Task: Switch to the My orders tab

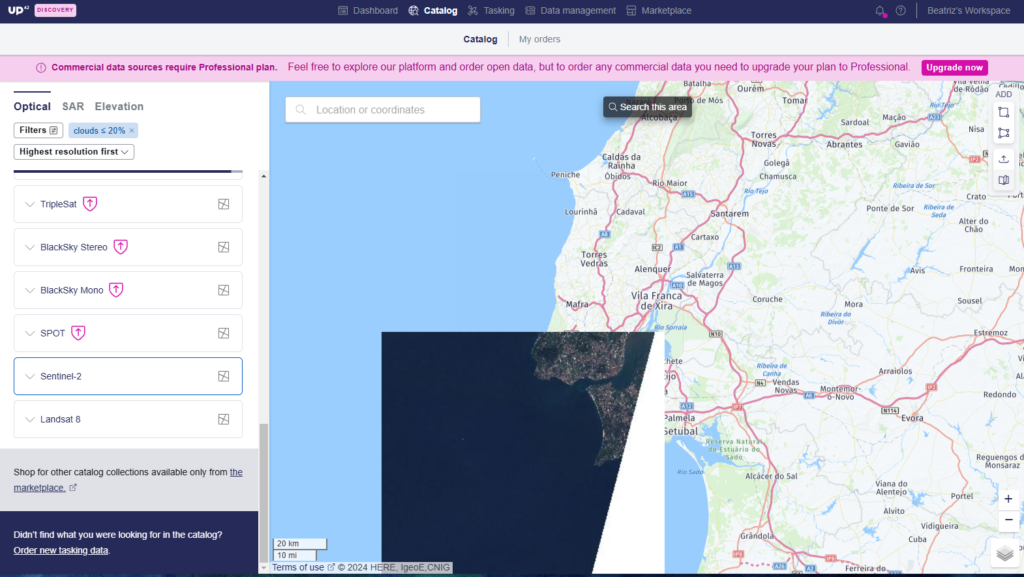Action: click(538, 39)
